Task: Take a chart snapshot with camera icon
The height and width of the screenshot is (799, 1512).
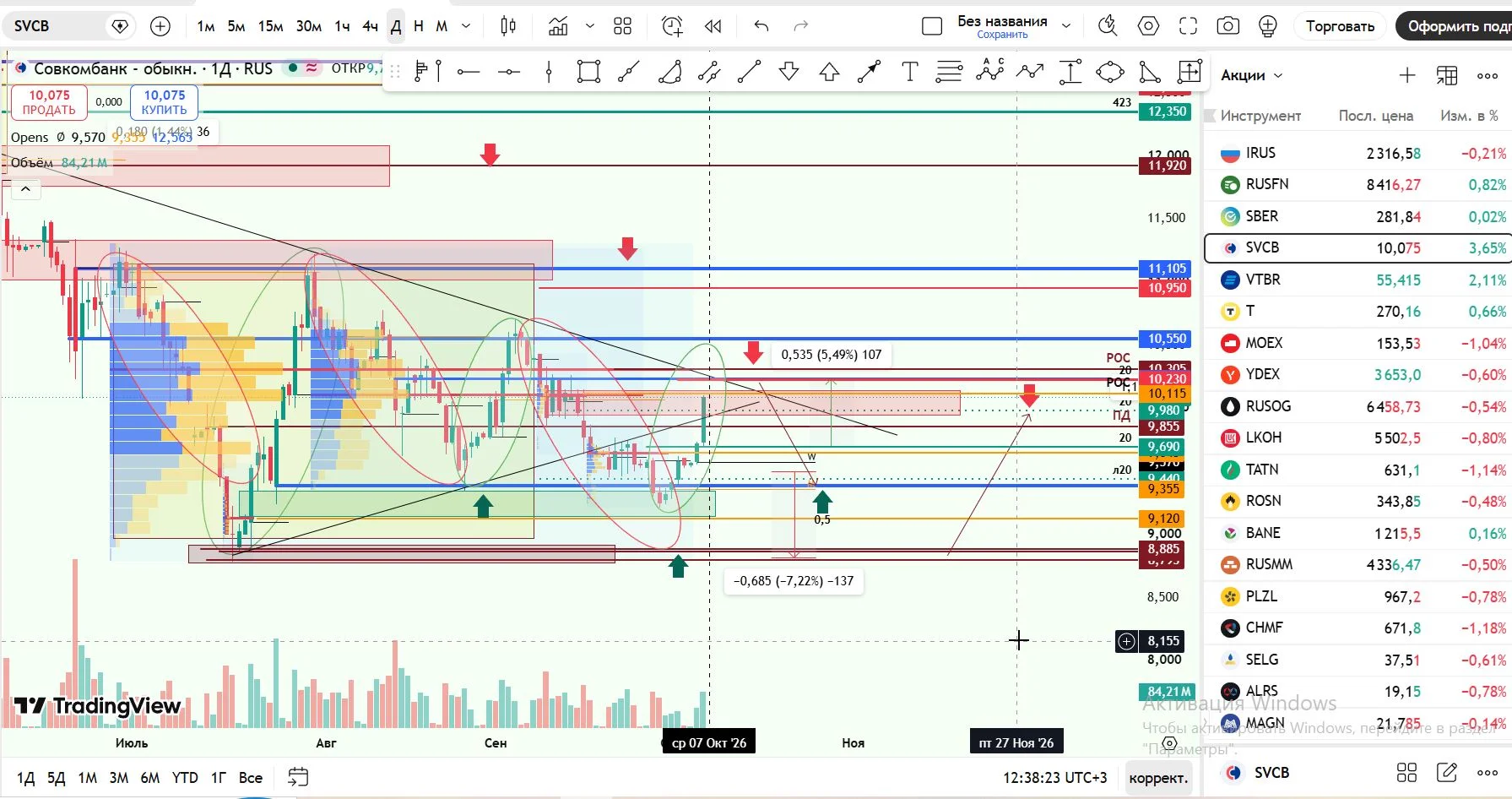Action: click(1227, 26)
